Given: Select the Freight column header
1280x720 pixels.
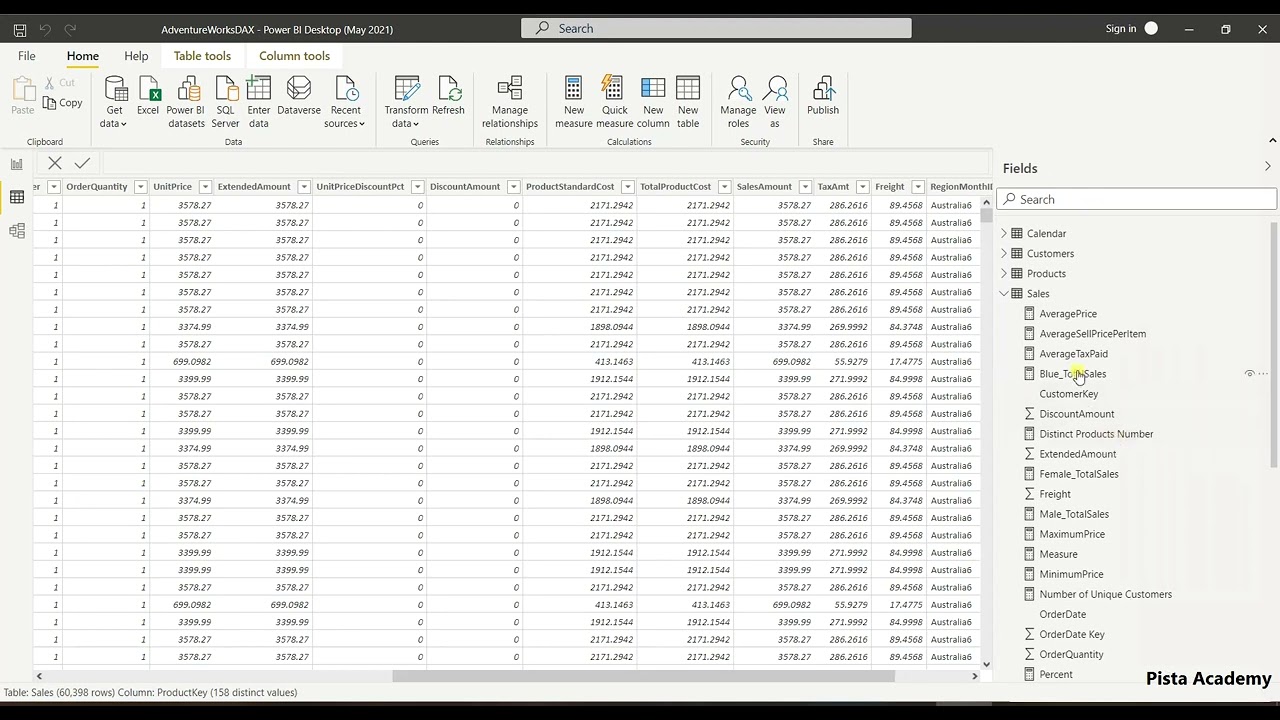Looking at the screenshot, I should pyautogui.click(x=889, y=187).
